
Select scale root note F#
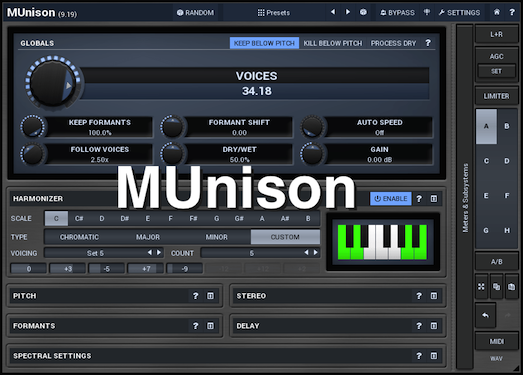(193, 219)
